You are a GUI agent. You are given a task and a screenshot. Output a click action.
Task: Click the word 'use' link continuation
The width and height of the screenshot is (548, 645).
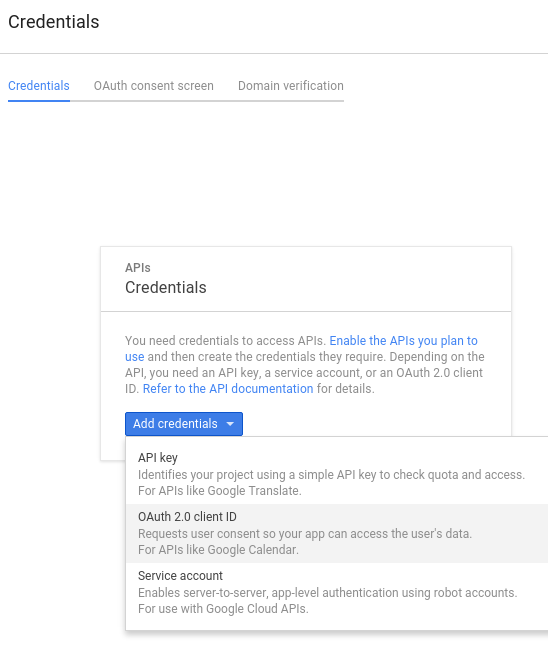pyautogui.click(x=135, y=357)
